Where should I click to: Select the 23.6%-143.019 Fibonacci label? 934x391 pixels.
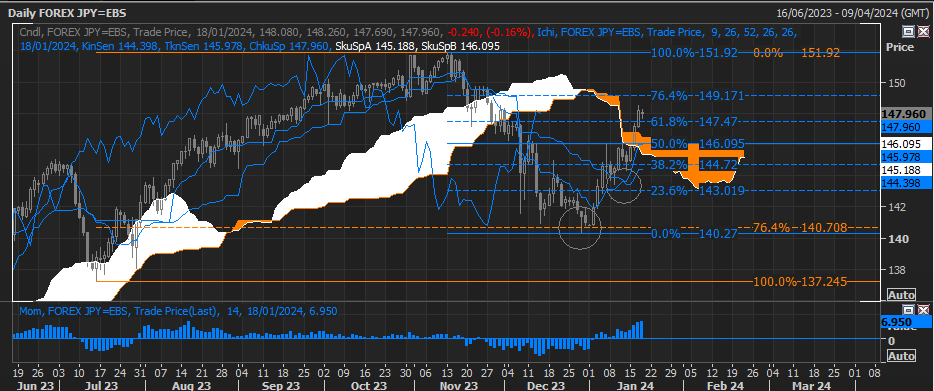(x=698, y=190)
